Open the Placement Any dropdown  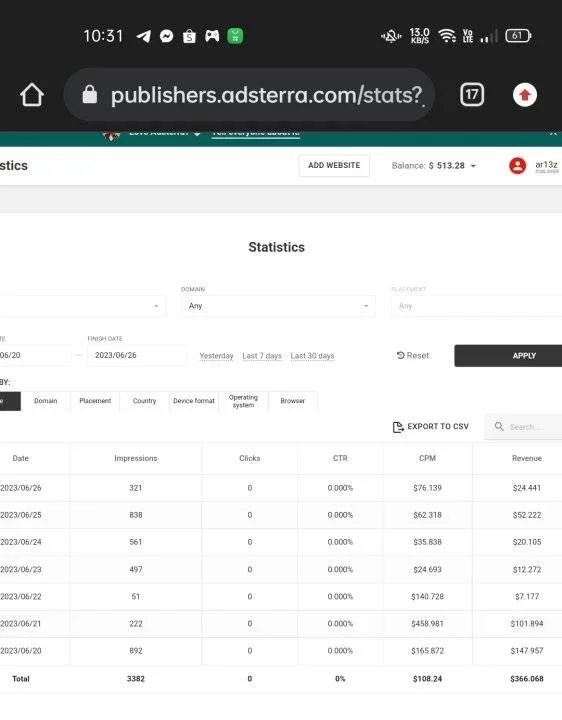pyautogui.click(x=477, y=306)
